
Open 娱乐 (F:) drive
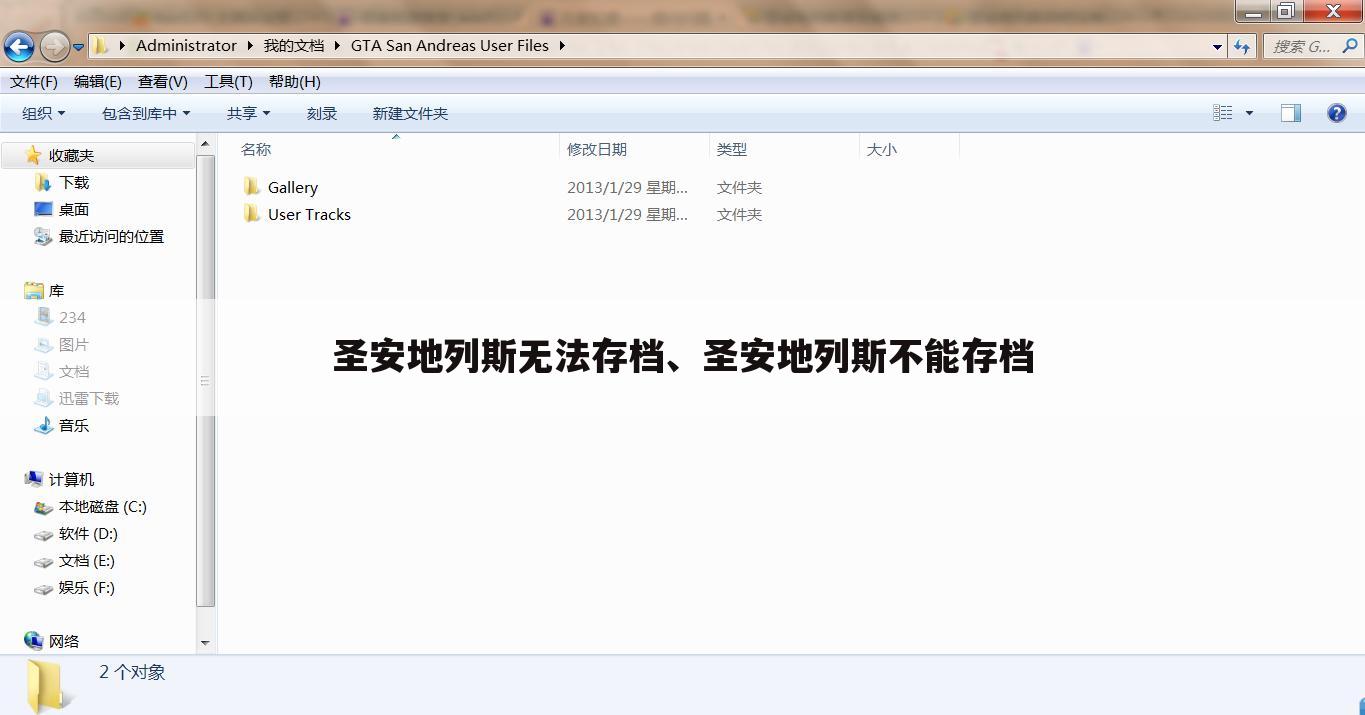pyautogui.click(x=86, y=587)
